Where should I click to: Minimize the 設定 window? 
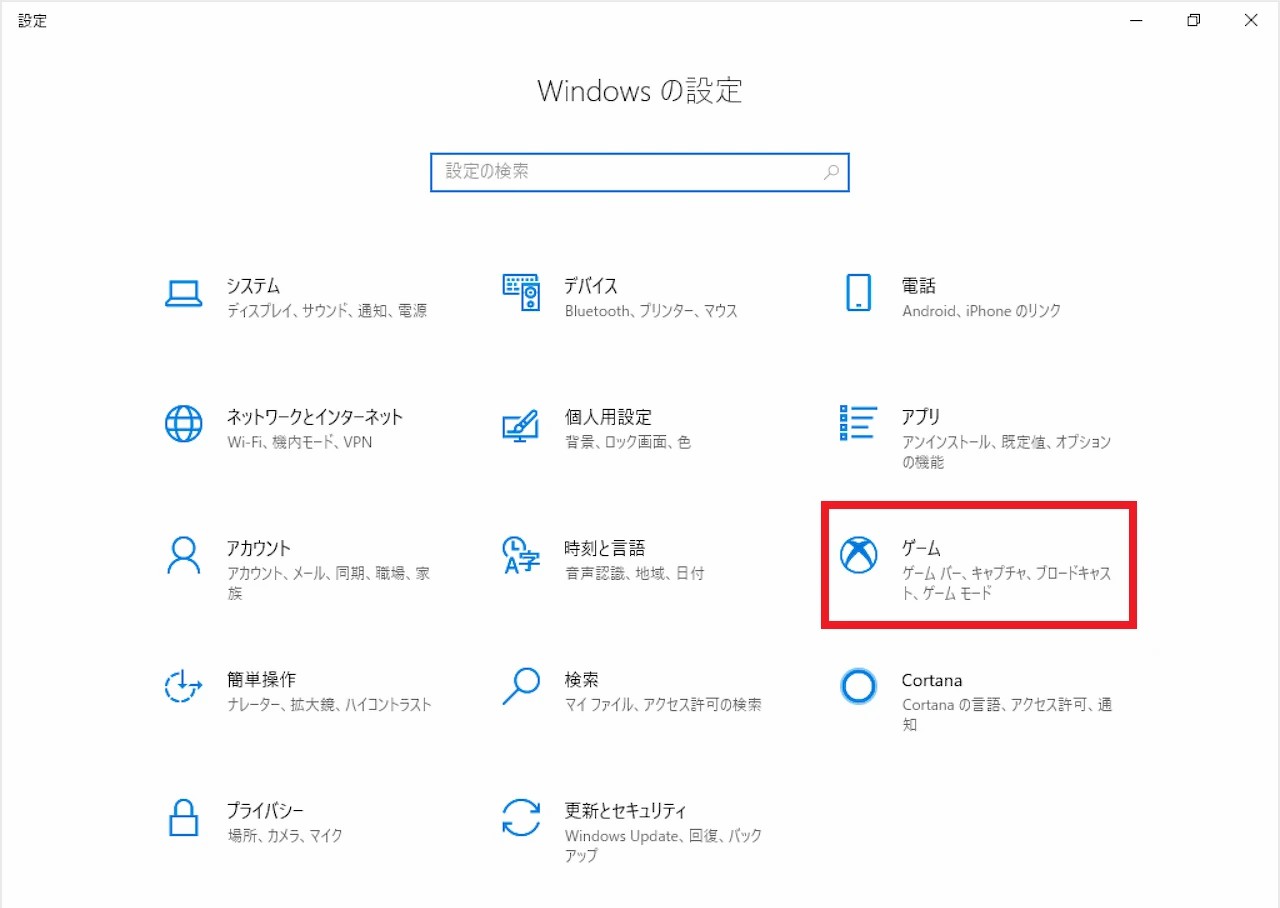point(1136,20)
